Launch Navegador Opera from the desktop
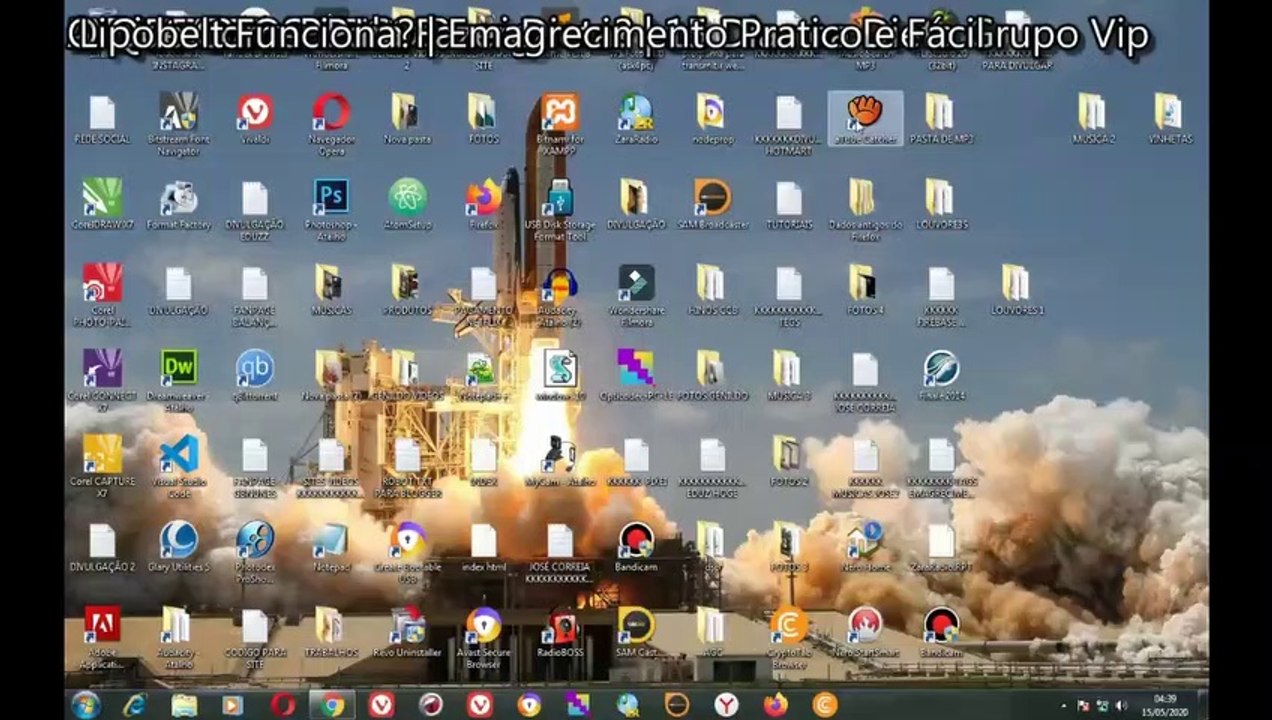Viewport: 1272px width, 720px height. pyautogui.click(x=331, y=124)
